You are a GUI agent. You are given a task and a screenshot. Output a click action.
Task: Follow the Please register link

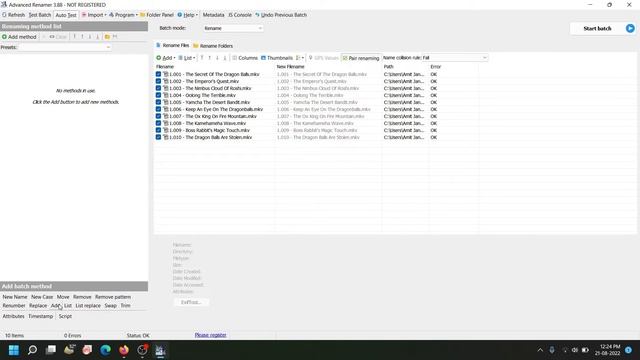(x=210, y=335)
